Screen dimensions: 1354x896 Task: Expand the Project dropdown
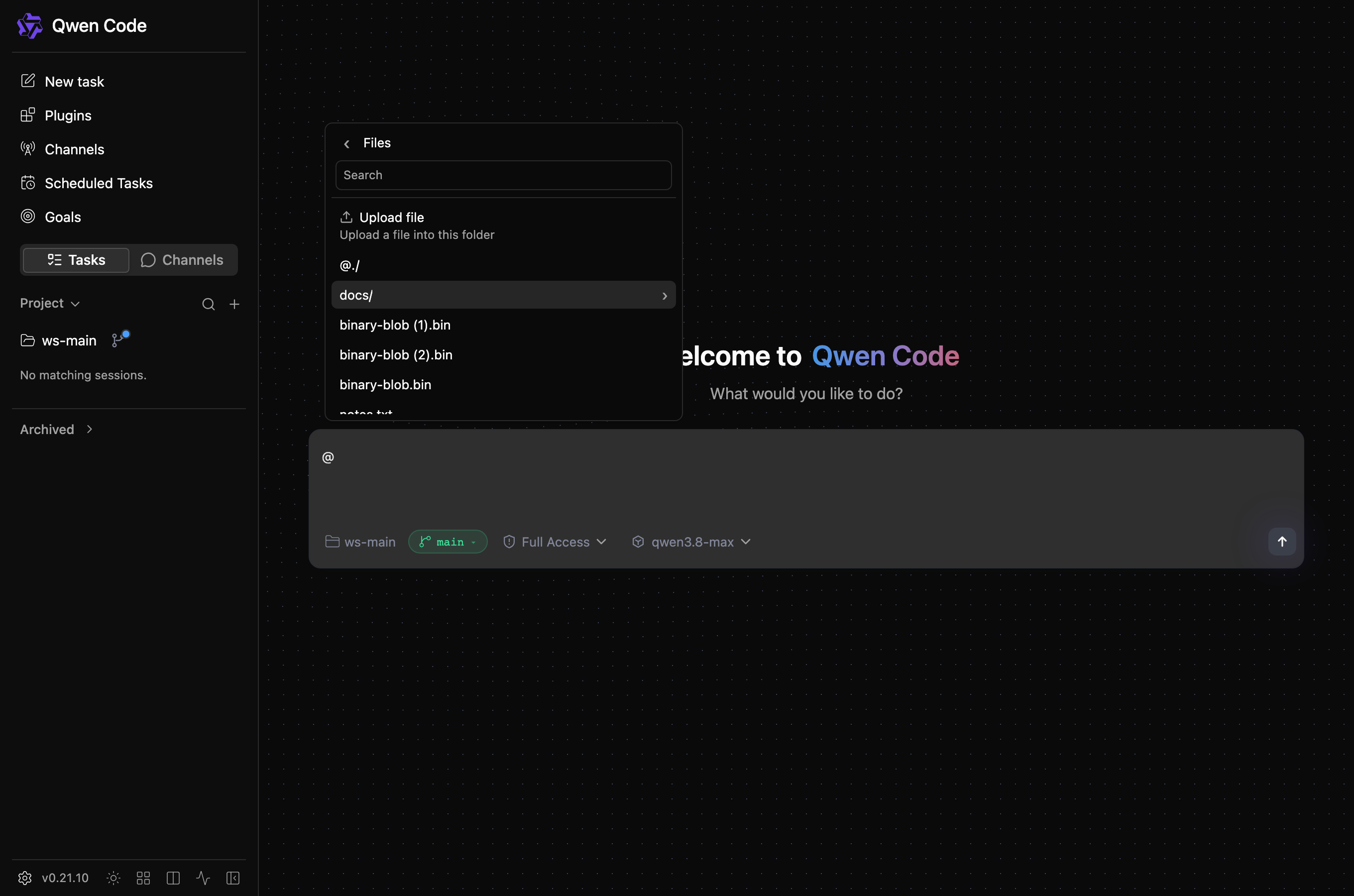(x=50, y=304)
